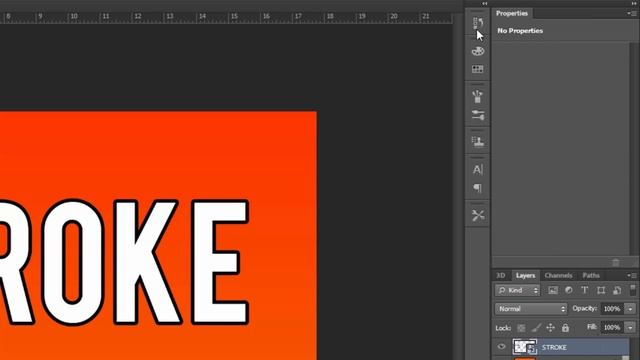Screen dimensions: 640x360
Task: Open the Kind filter dropdown
Action: (x=518, y=290)
